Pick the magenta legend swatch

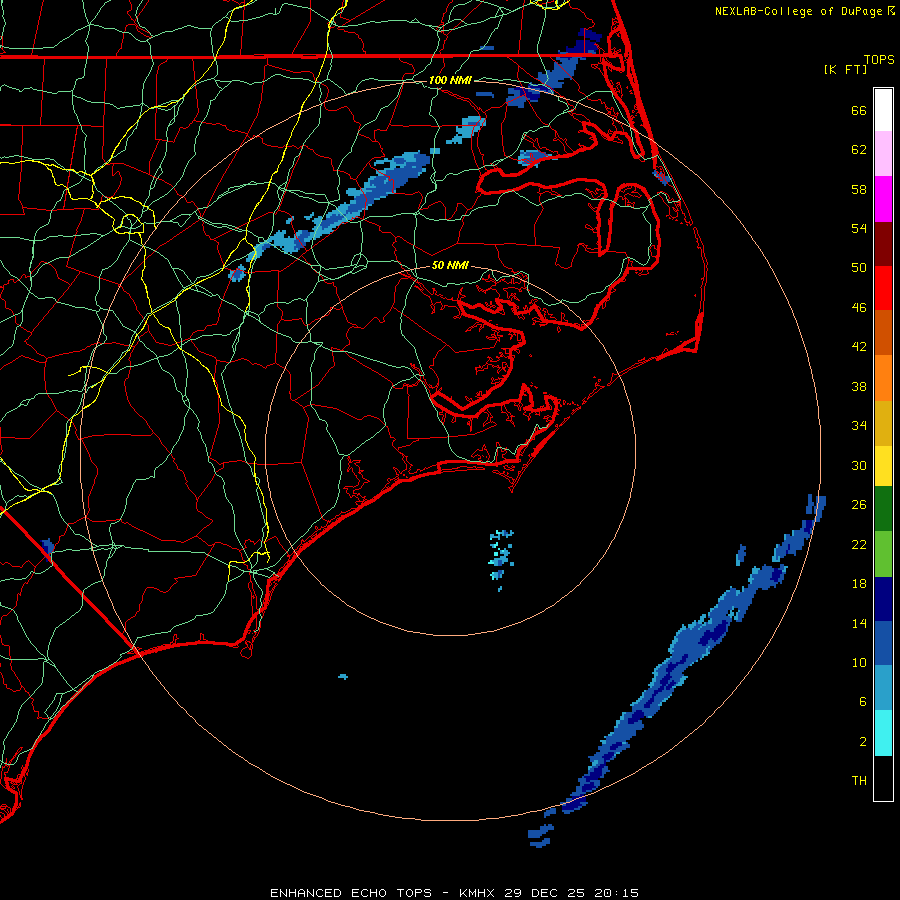tap(883, 199)
